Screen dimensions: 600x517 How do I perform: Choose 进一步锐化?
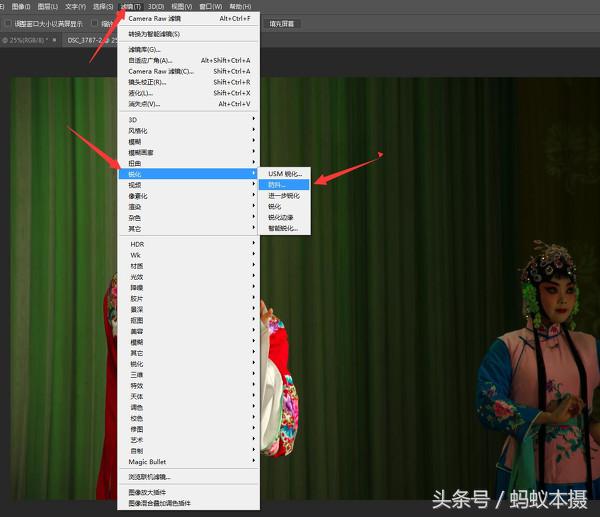point(285,196)
